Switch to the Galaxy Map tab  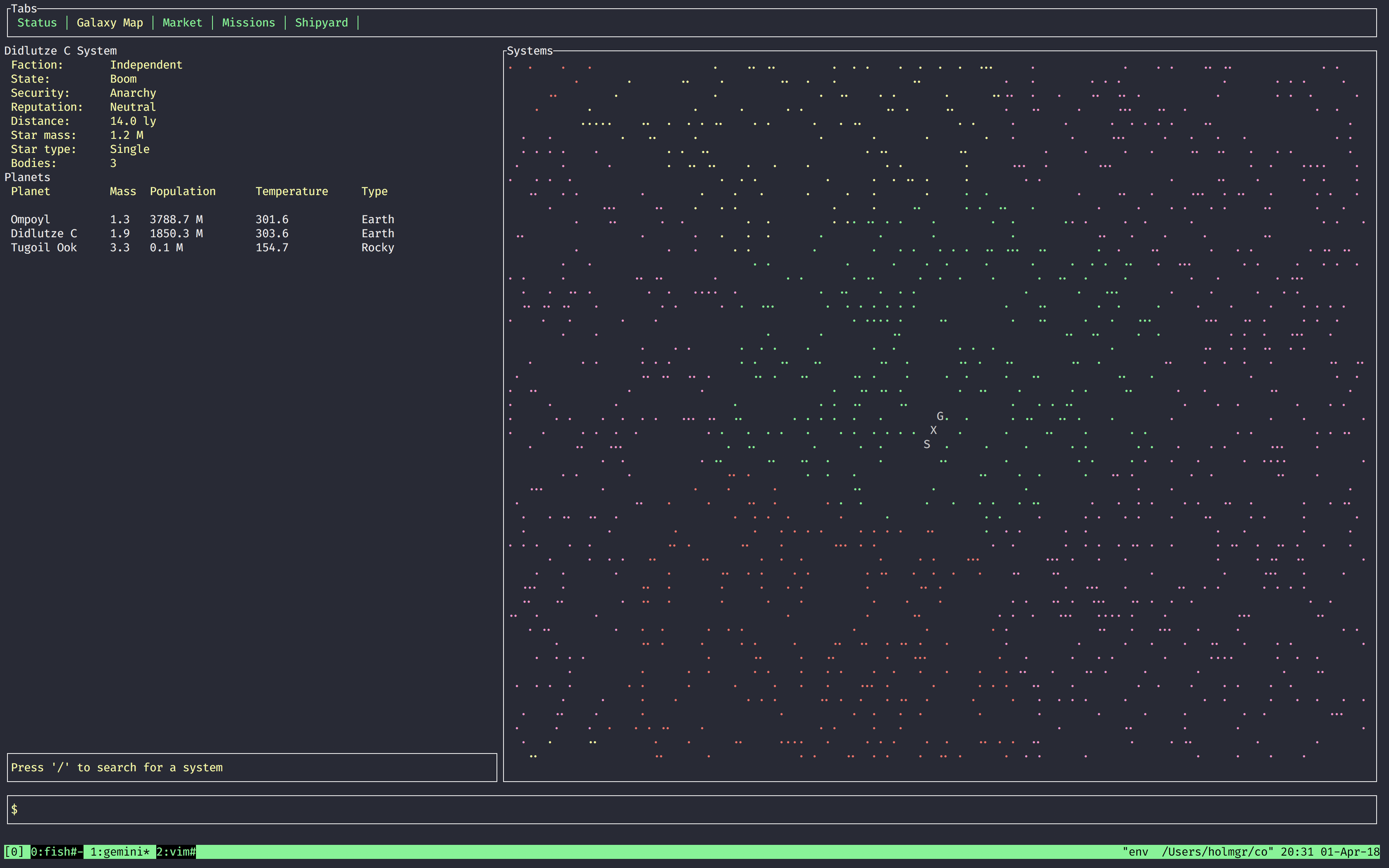pyautogui.click(x=110, y=23)
